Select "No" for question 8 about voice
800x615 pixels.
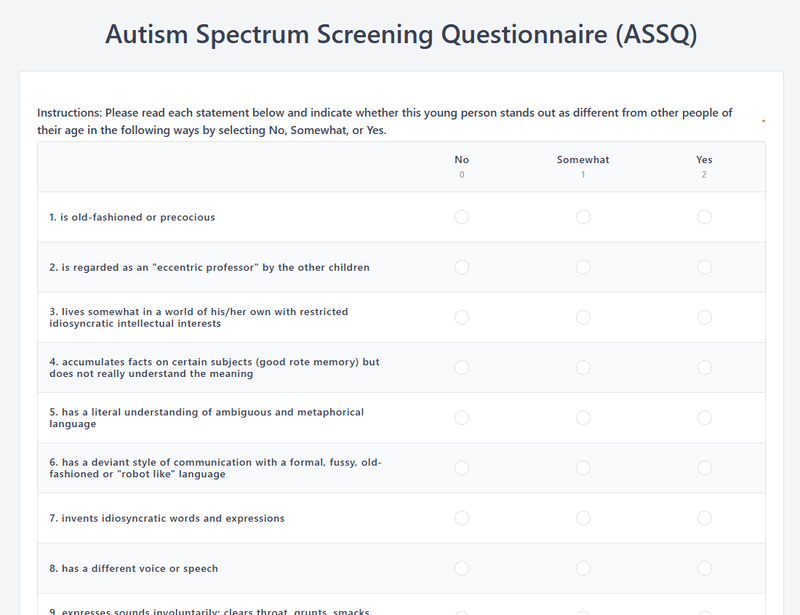click(461, 568)
